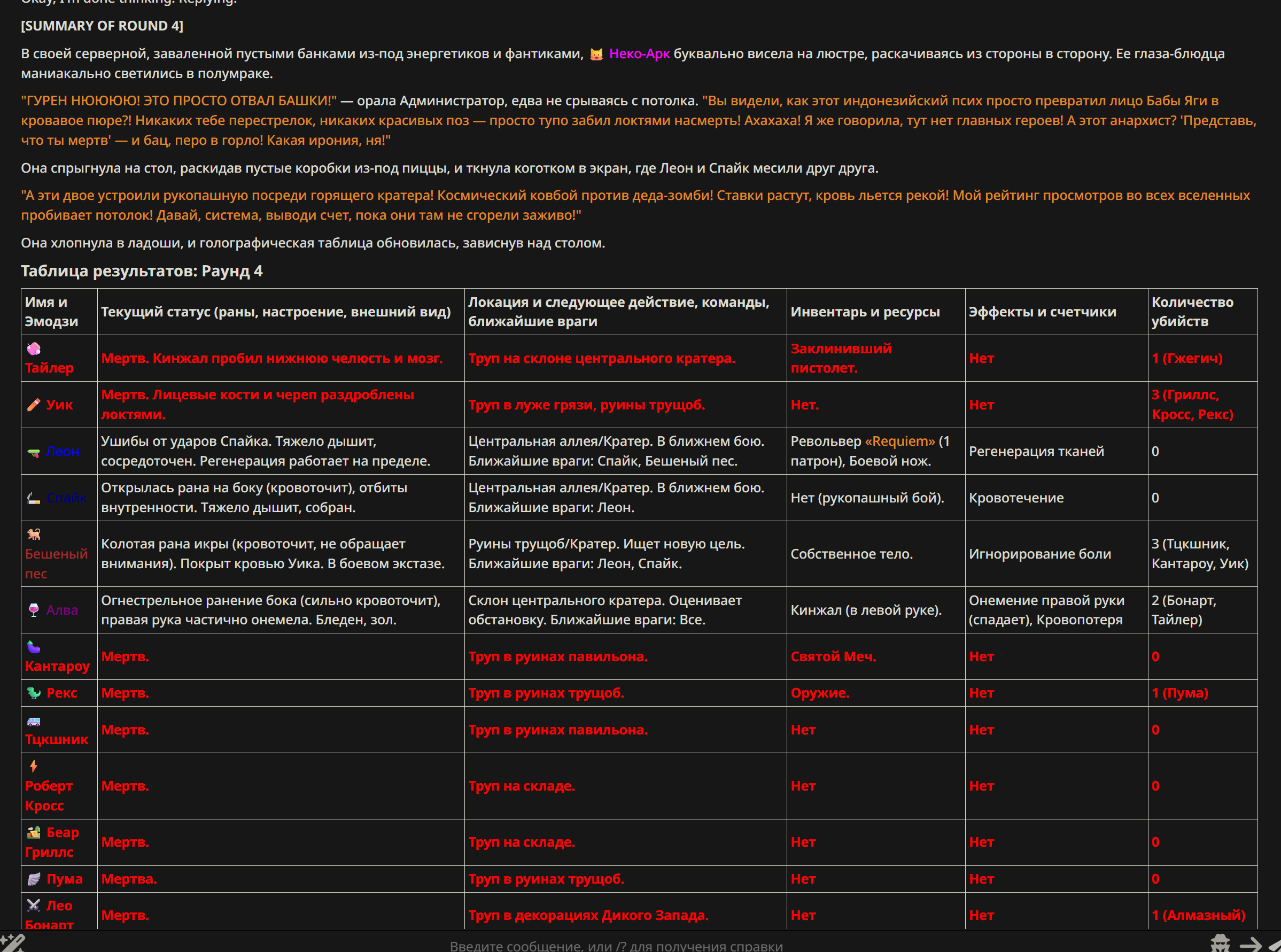Viewport: 1281px width, 952px height.
Task: Click the lightning emoji above Роберт Кросс
Action: pyautogui.click(x=34, y=766)
